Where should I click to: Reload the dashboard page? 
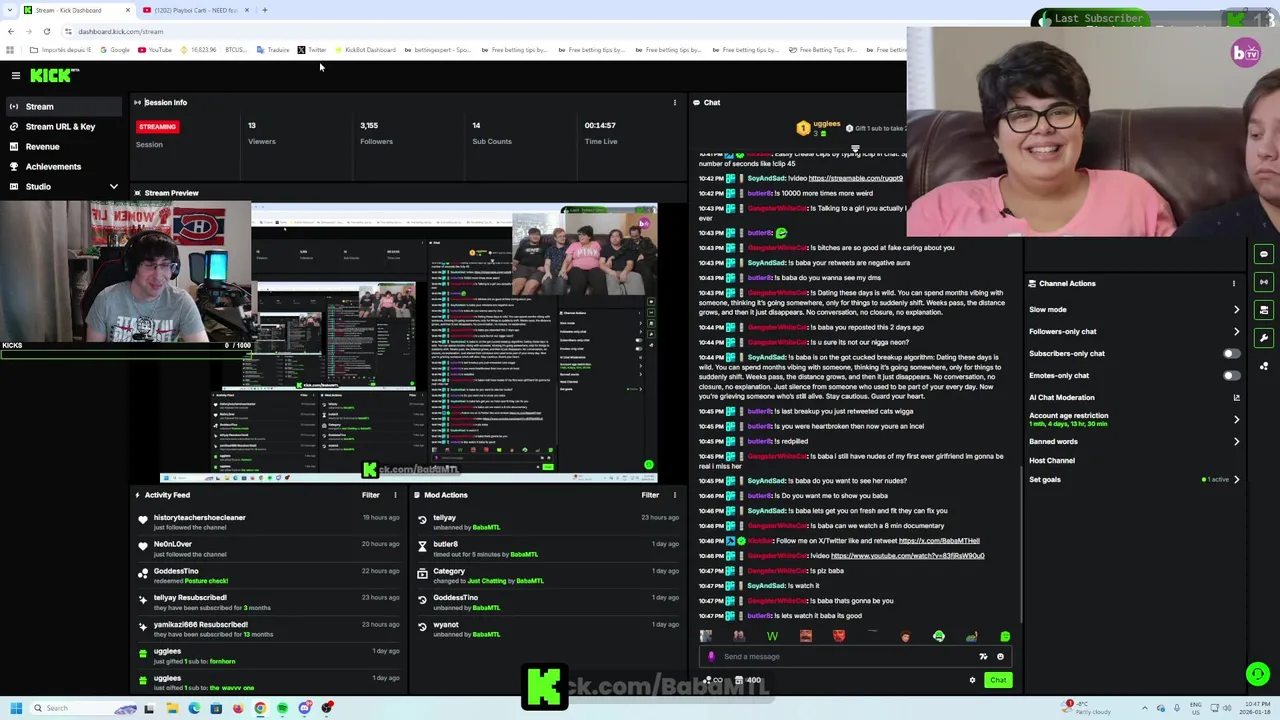click(46, 31)
